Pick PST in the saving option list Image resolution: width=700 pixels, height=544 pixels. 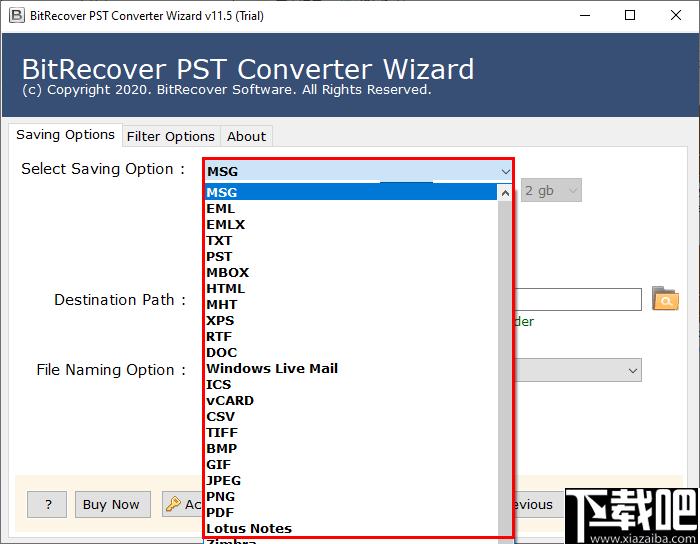(x=351, y=257)
